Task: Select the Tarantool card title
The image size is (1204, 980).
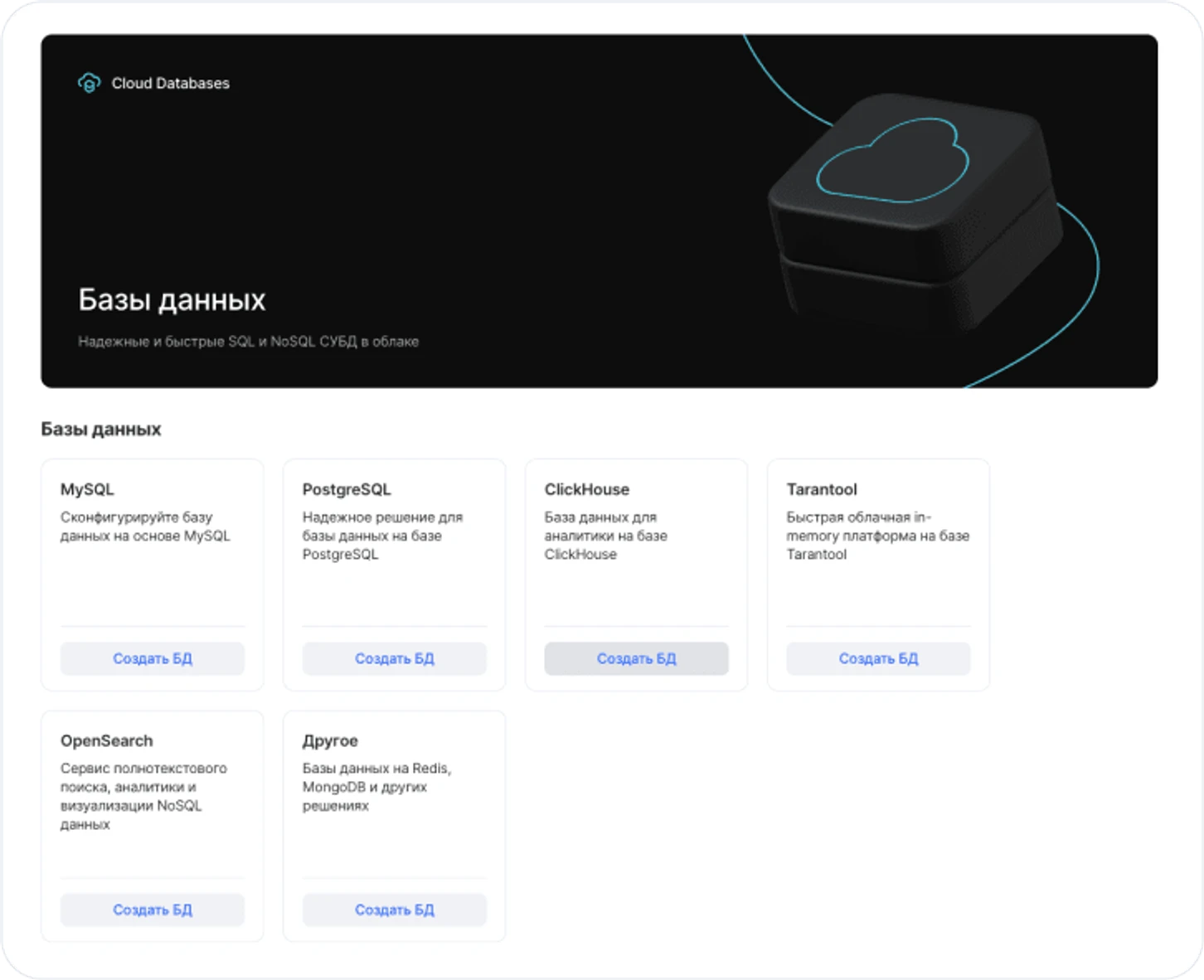Action: (822, 489)
